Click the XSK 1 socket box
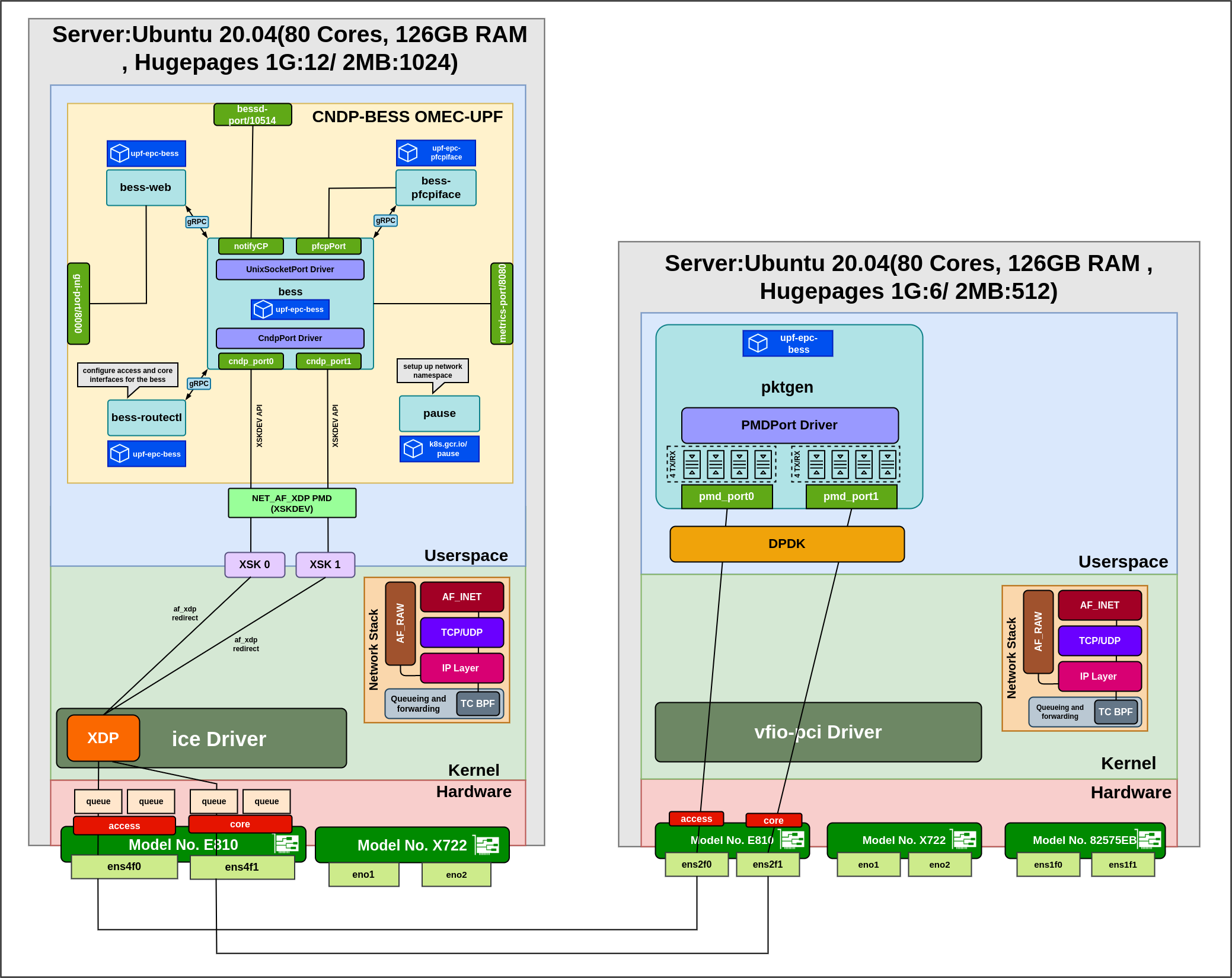 [x=325, y=565]
